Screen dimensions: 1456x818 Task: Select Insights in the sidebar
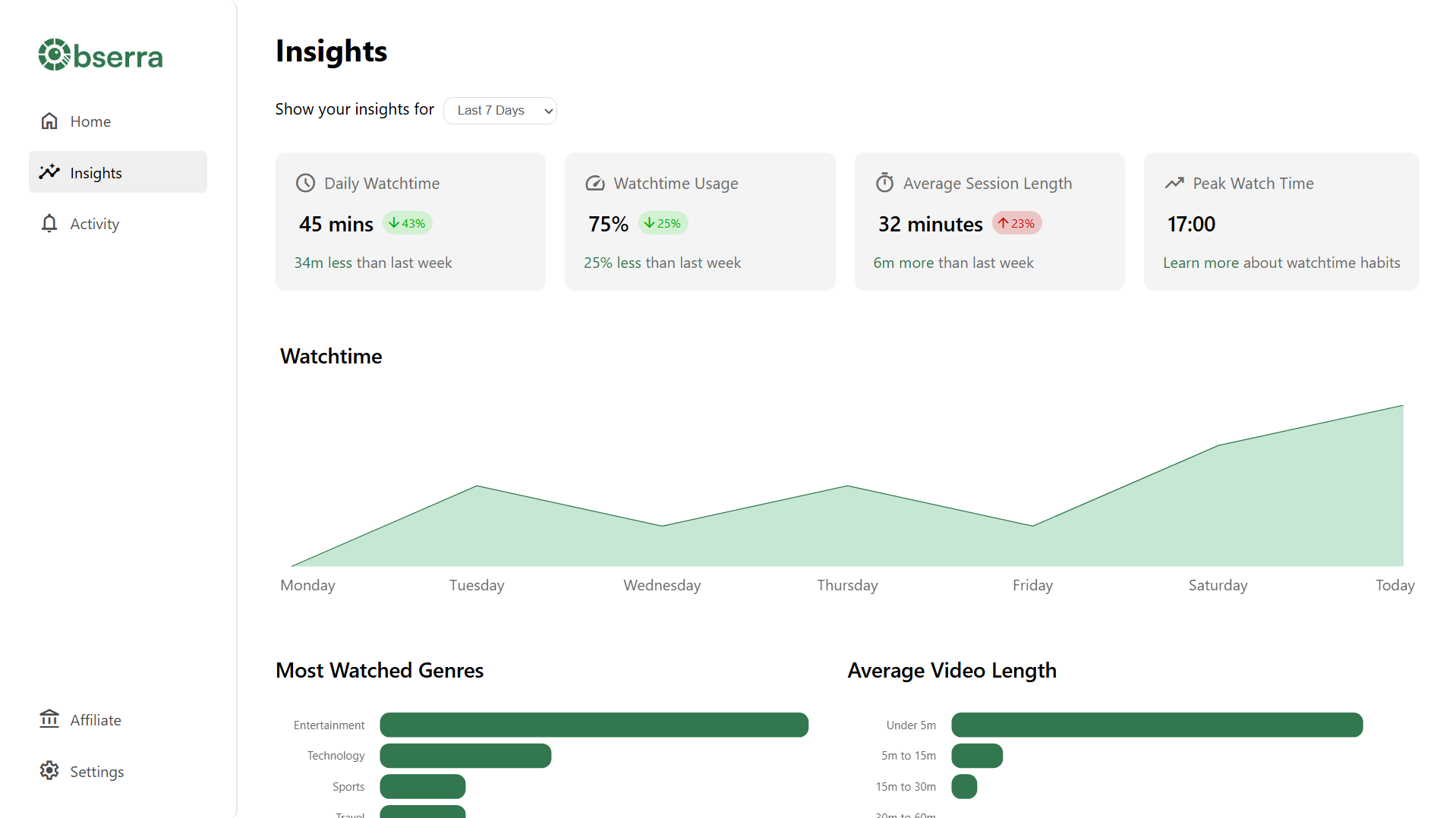coord(118,172)
